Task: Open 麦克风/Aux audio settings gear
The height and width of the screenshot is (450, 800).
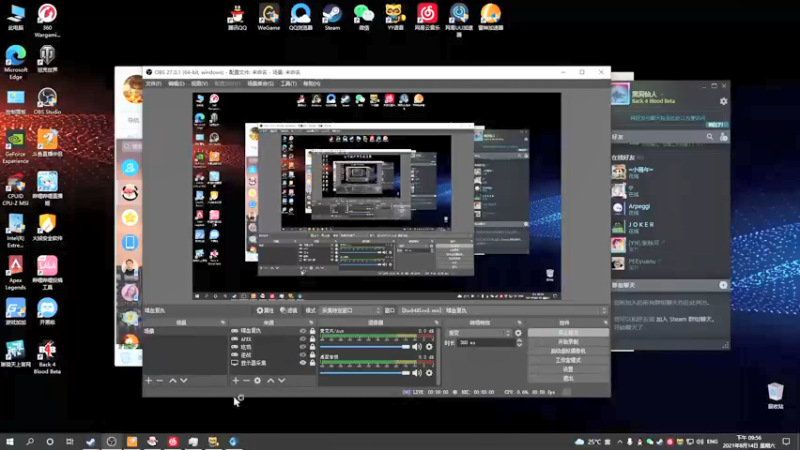Action: point(429,347)
